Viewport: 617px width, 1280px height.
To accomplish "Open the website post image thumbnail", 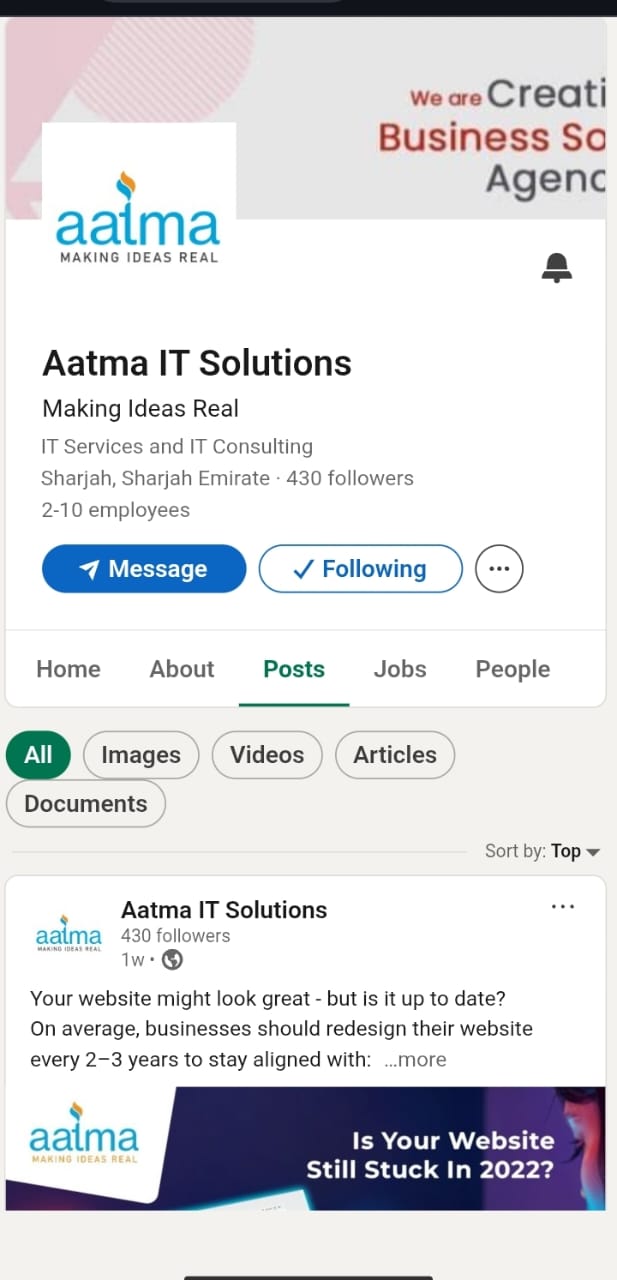I will coord(306,1148).
